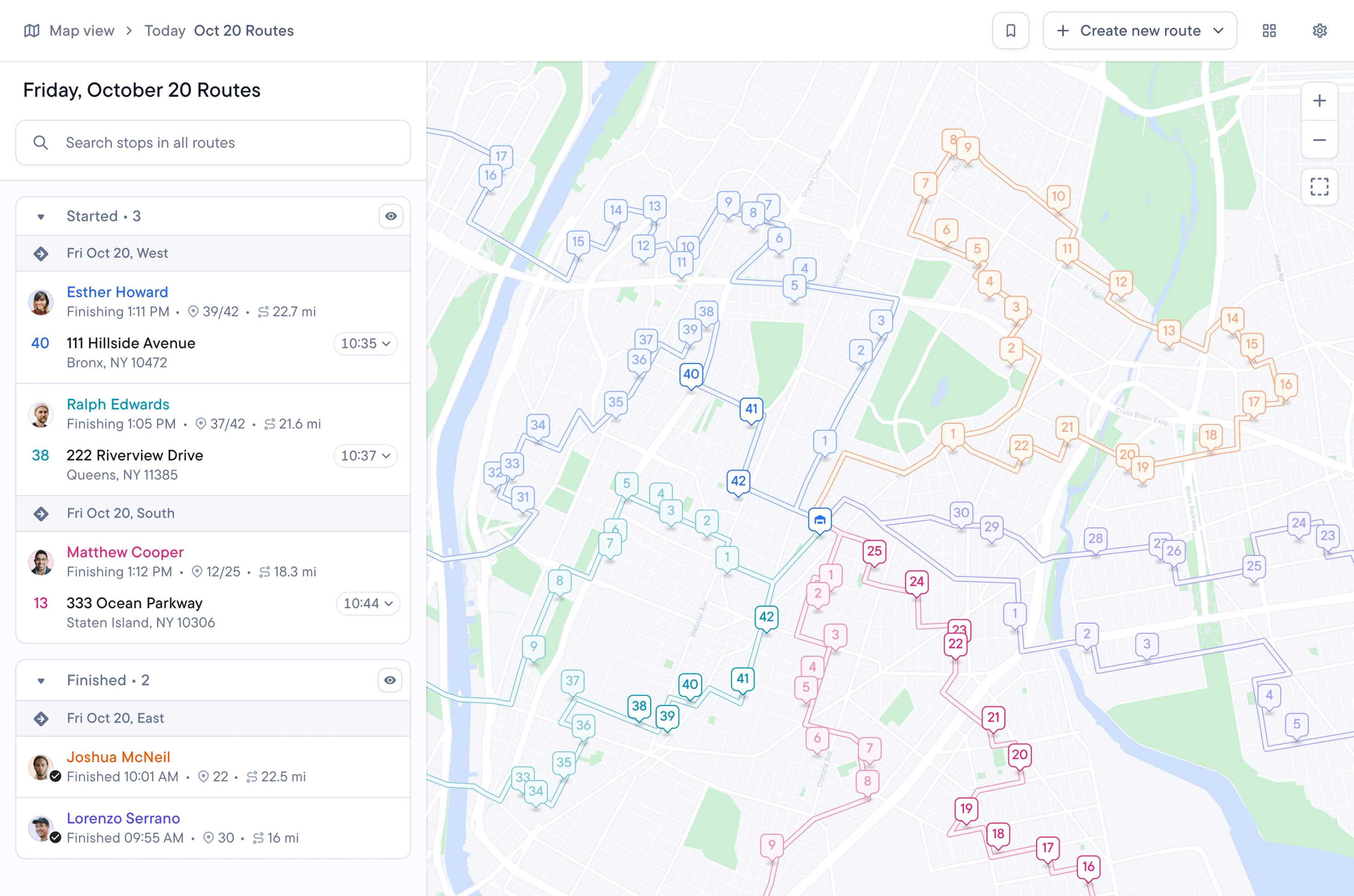Click Lorenzo Serrano's avatar
Screen dimensions: 1354x896
coord(41,828)
